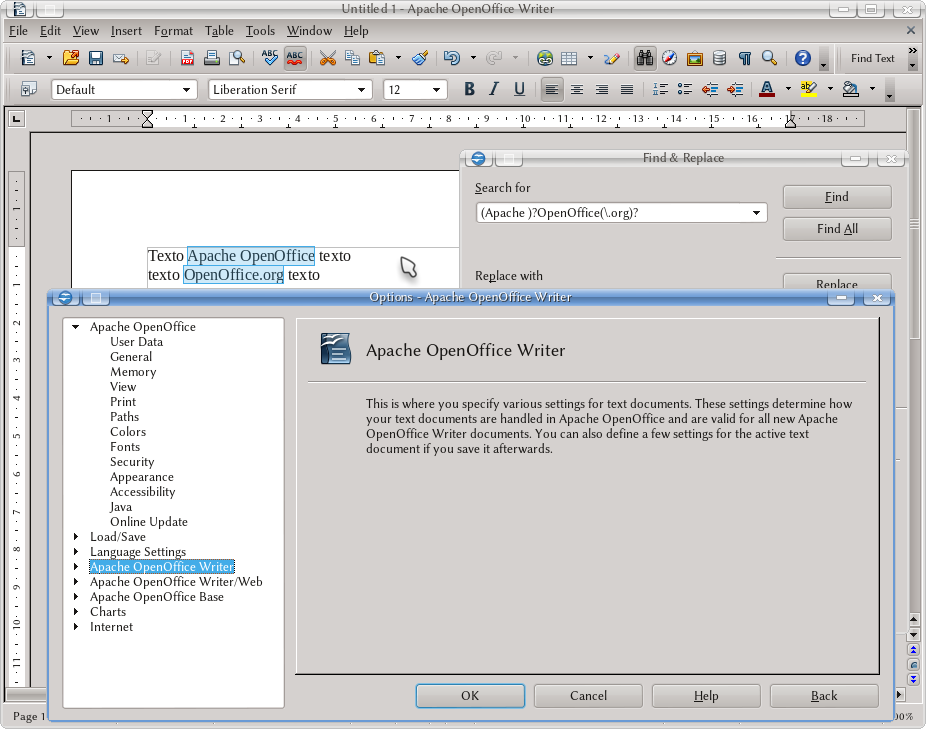This screenshot has width=926, height=729.
Task: Click the Copy icon
Action: pyautogui.click(x=352, y=58)
